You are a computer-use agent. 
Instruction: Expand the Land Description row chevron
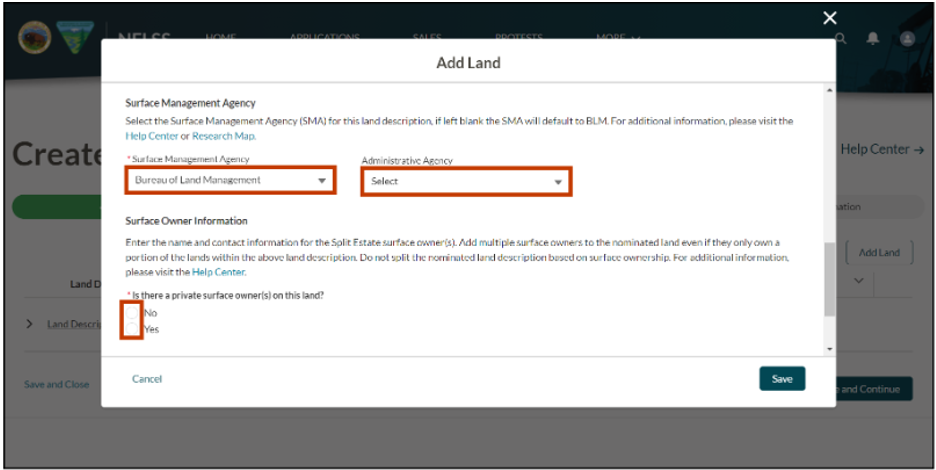pos(30,324)
